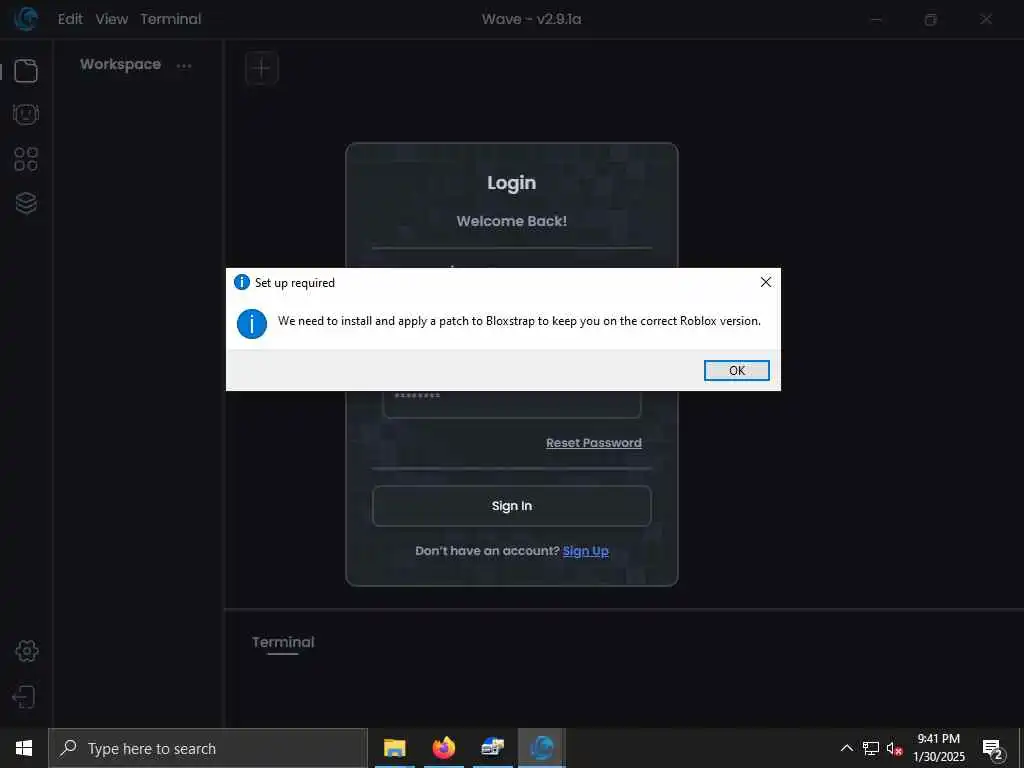
Task: Open the Windows Start menu
Action: (24, 748)
